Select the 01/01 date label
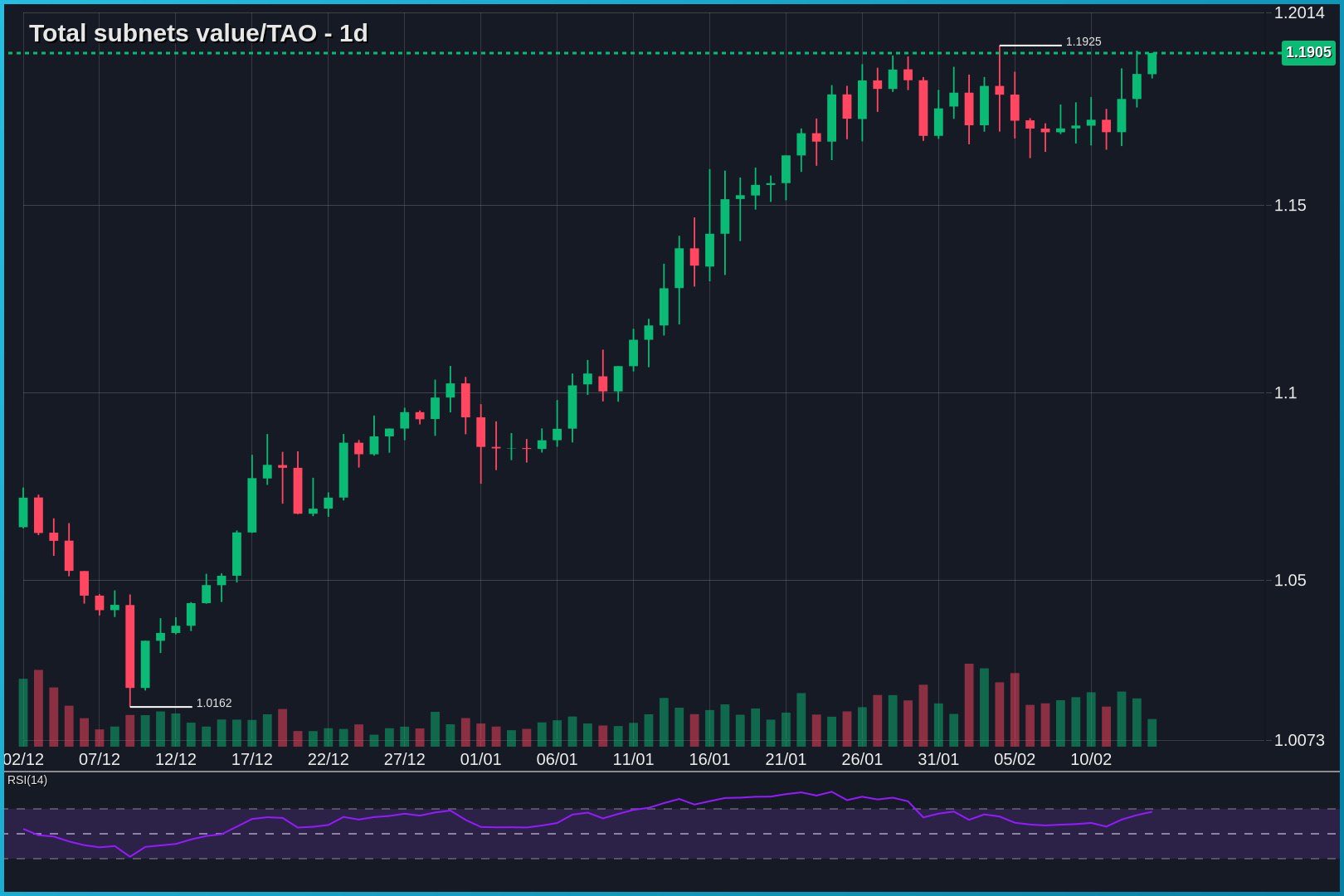The image size is (1344, 896). pos(481,759)
